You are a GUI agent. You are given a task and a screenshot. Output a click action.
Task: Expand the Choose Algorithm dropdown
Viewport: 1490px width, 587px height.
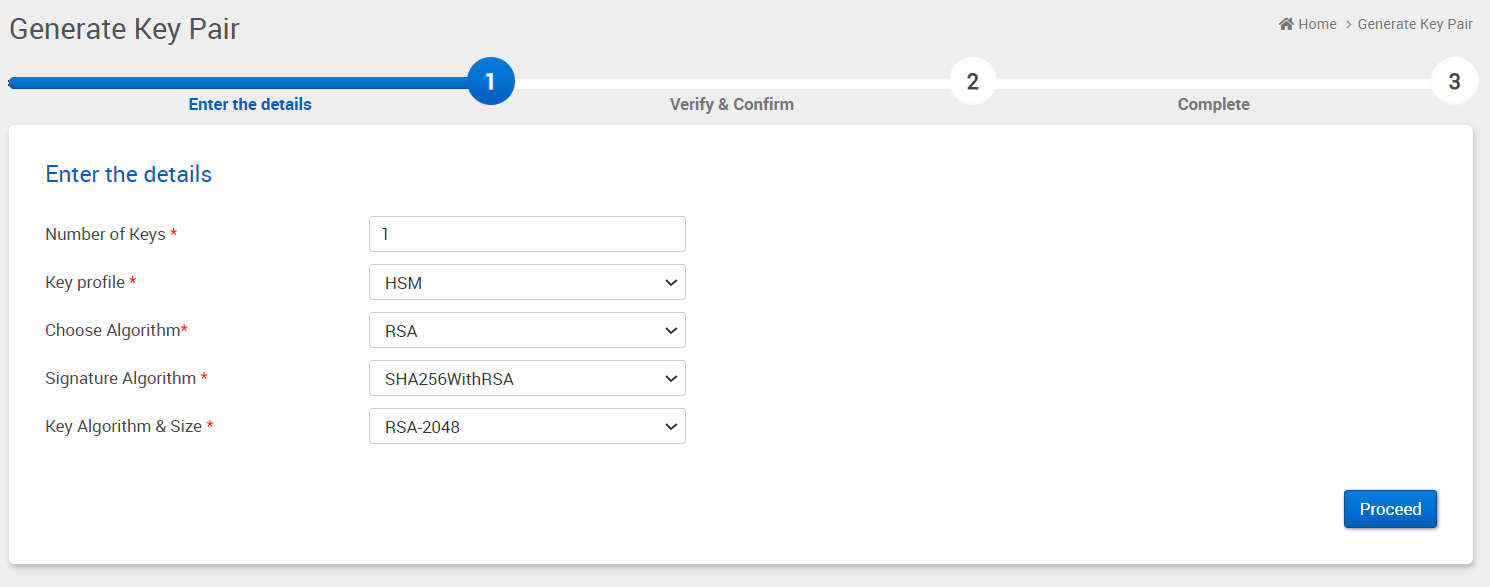[527, 331]
